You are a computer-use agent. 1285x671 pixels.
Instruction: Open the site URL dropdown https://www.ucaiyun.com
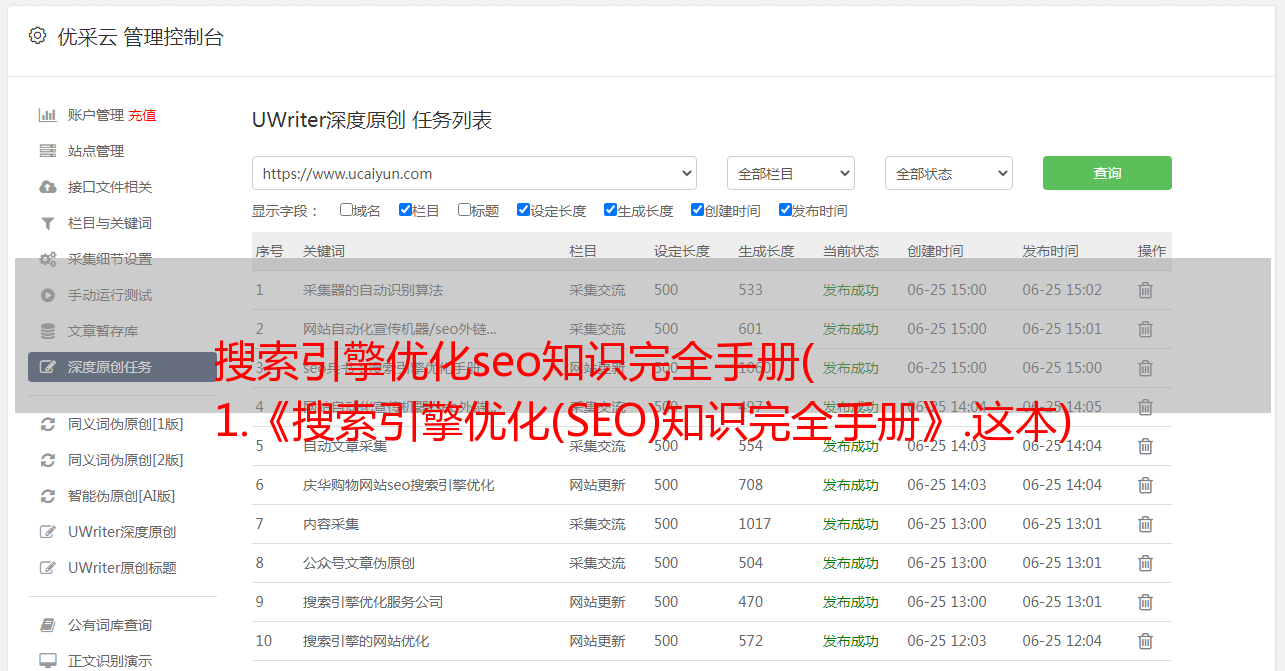point(474,173)
